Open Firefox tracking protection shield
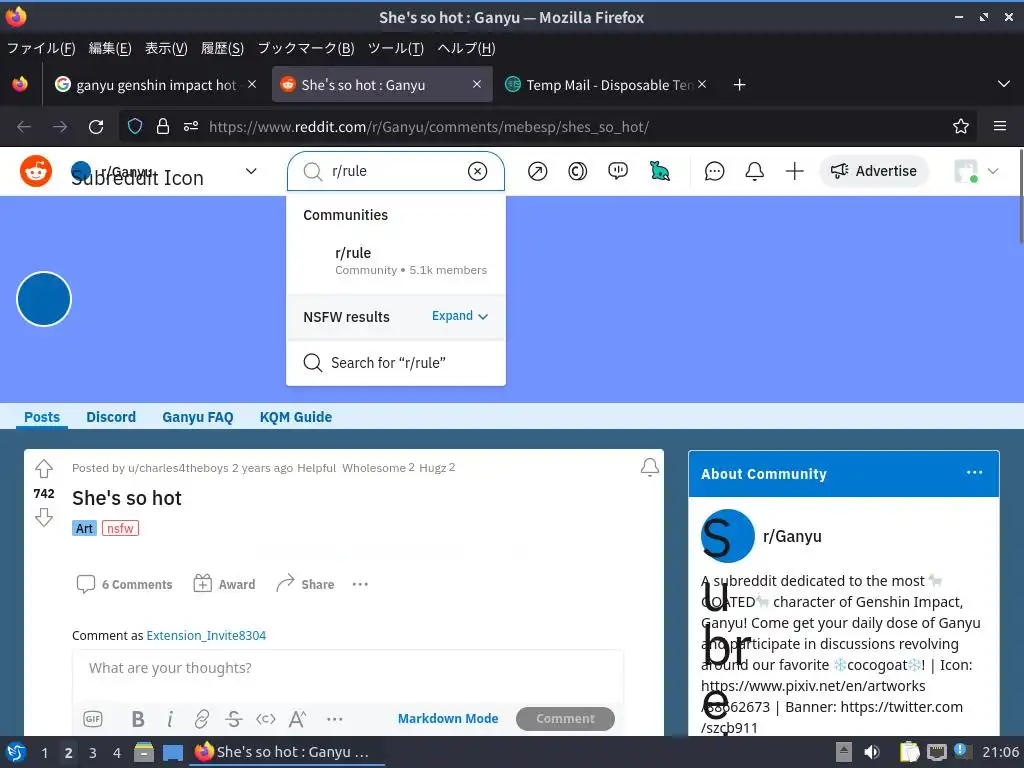Image resolution: width=1024 pixels, height=768 pixels. pos(135,127)
